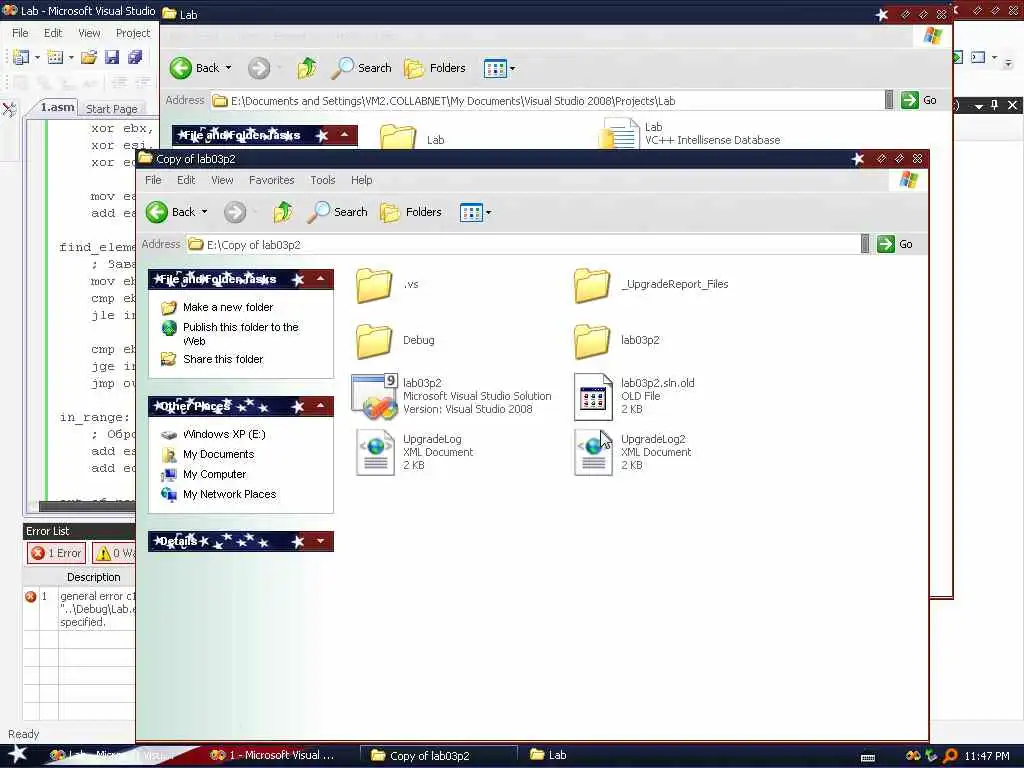The width and height of the screenshot is (1024, 768).
Task: Switch to 1 - Microsoft Visual taskbar button
Action: 272,755
